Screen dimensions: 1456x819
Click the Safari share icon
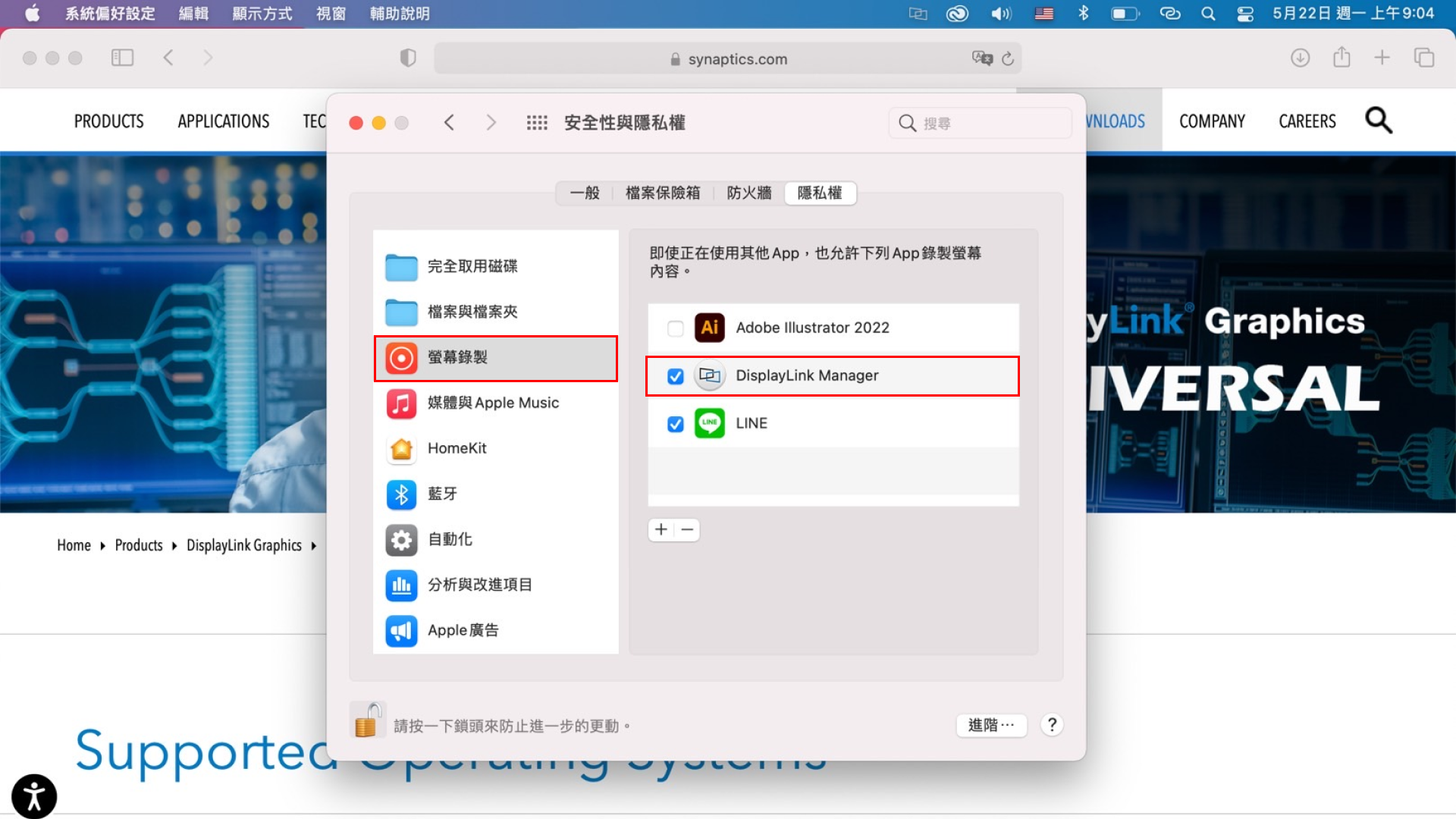pos(1341,57)
